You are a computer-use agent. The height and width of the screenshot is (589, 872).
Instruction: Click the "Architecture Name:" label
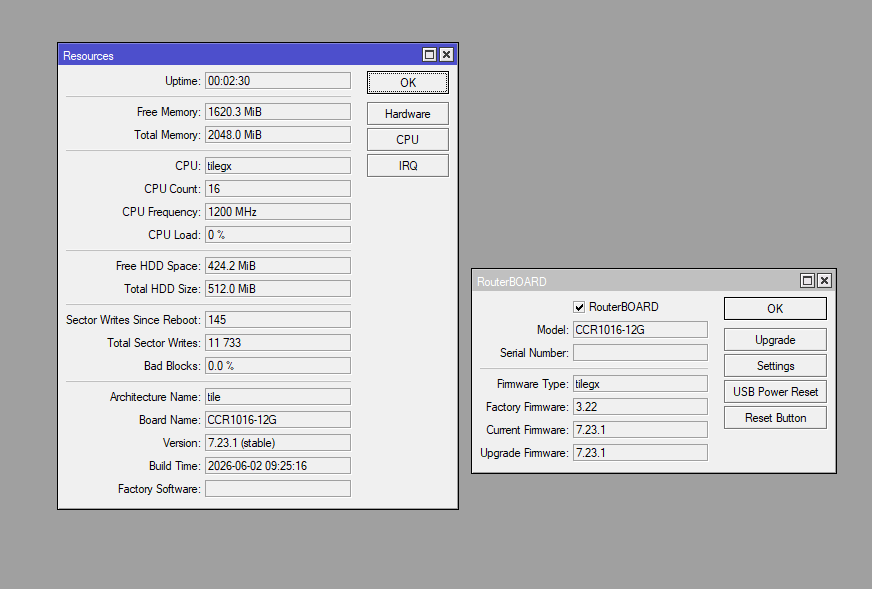tap(155, 397)
